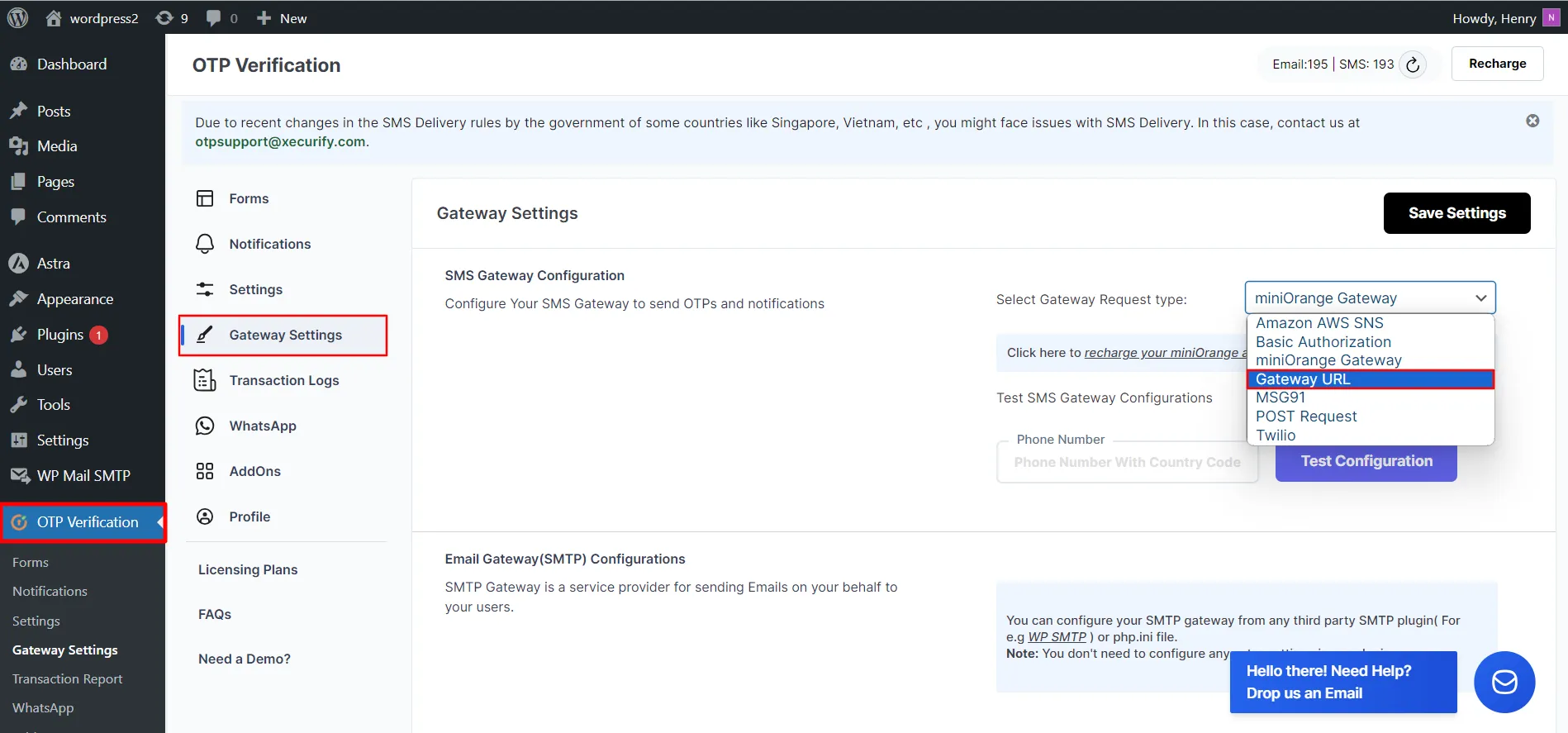Click the WhatsApp logo icon
1568x733 pixels.
point(205,426)
